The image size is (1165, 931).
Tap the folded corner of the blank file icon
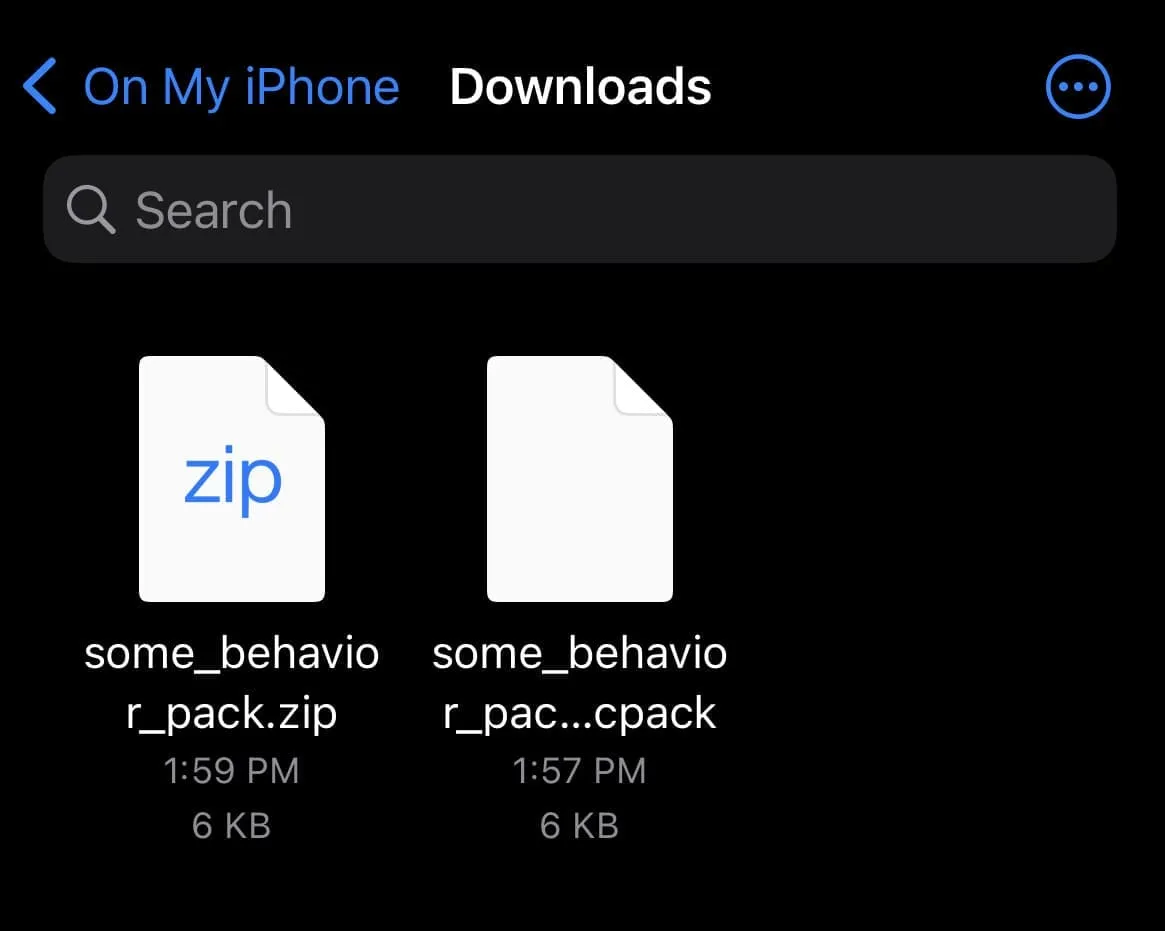[x=643, y=385]
